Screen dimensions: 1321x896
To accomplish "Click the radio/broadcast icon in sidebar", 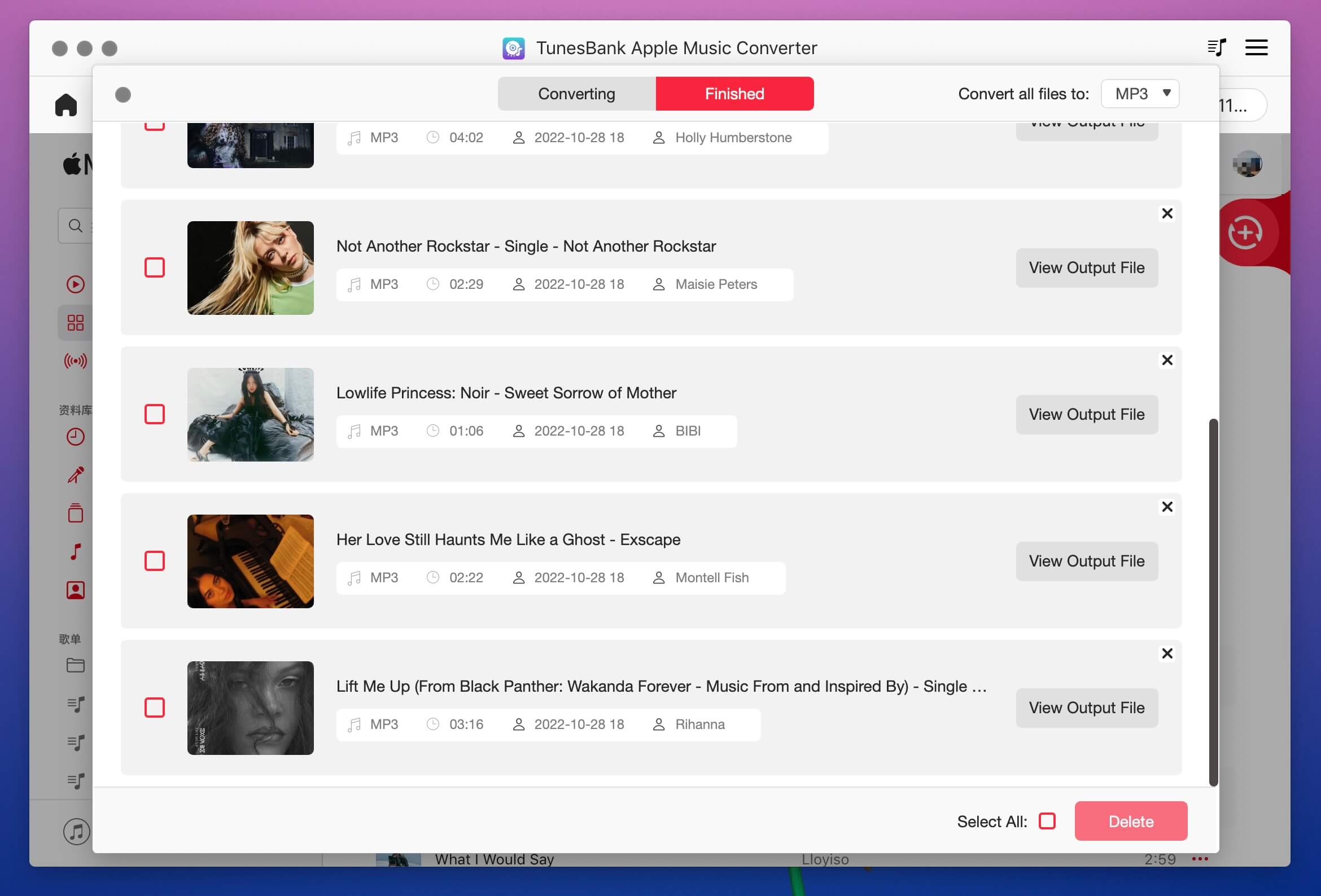I will click(x=76, y=362).
